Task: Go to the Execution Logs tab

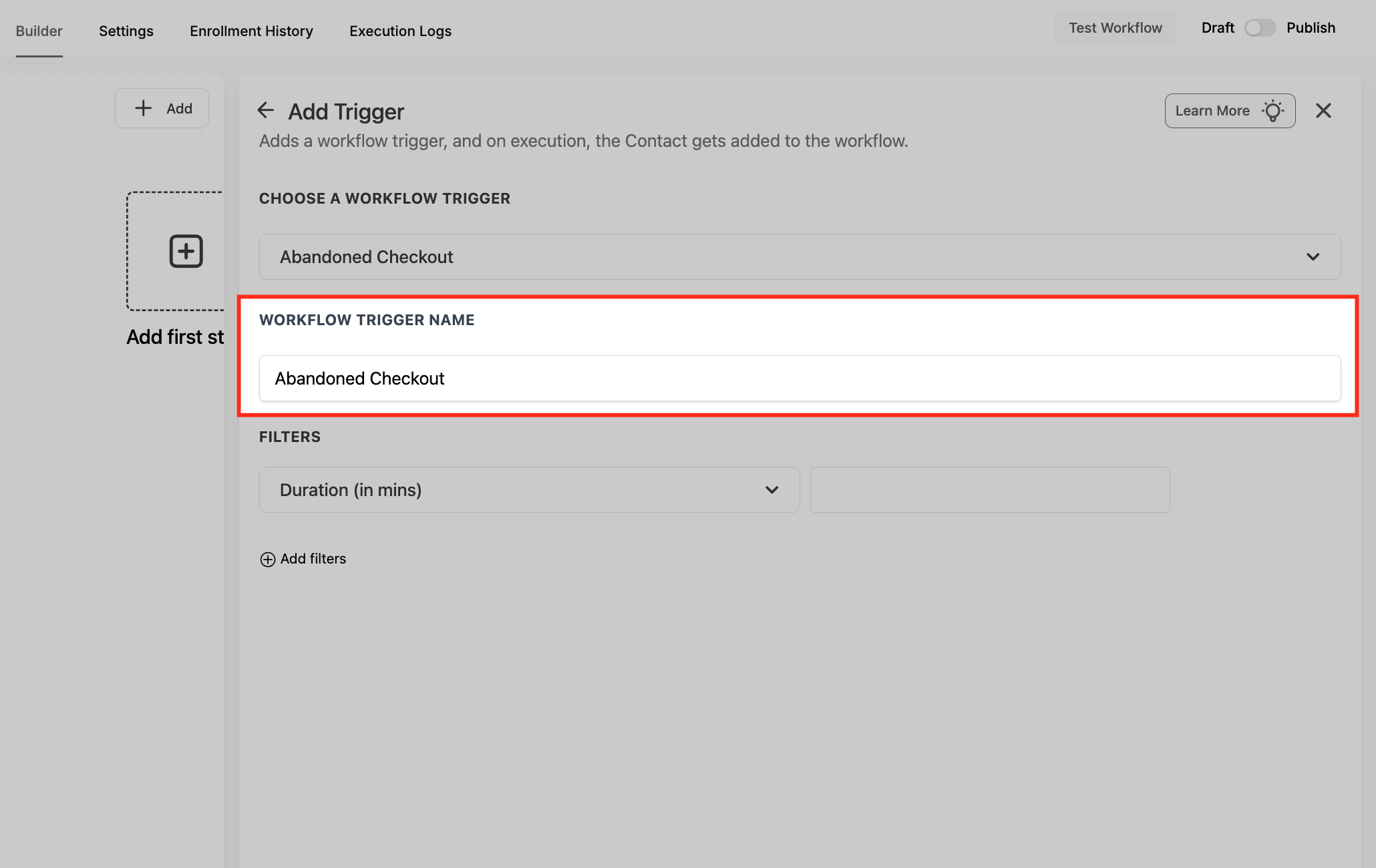Action: pyautogui.click(x=400, y=31)
